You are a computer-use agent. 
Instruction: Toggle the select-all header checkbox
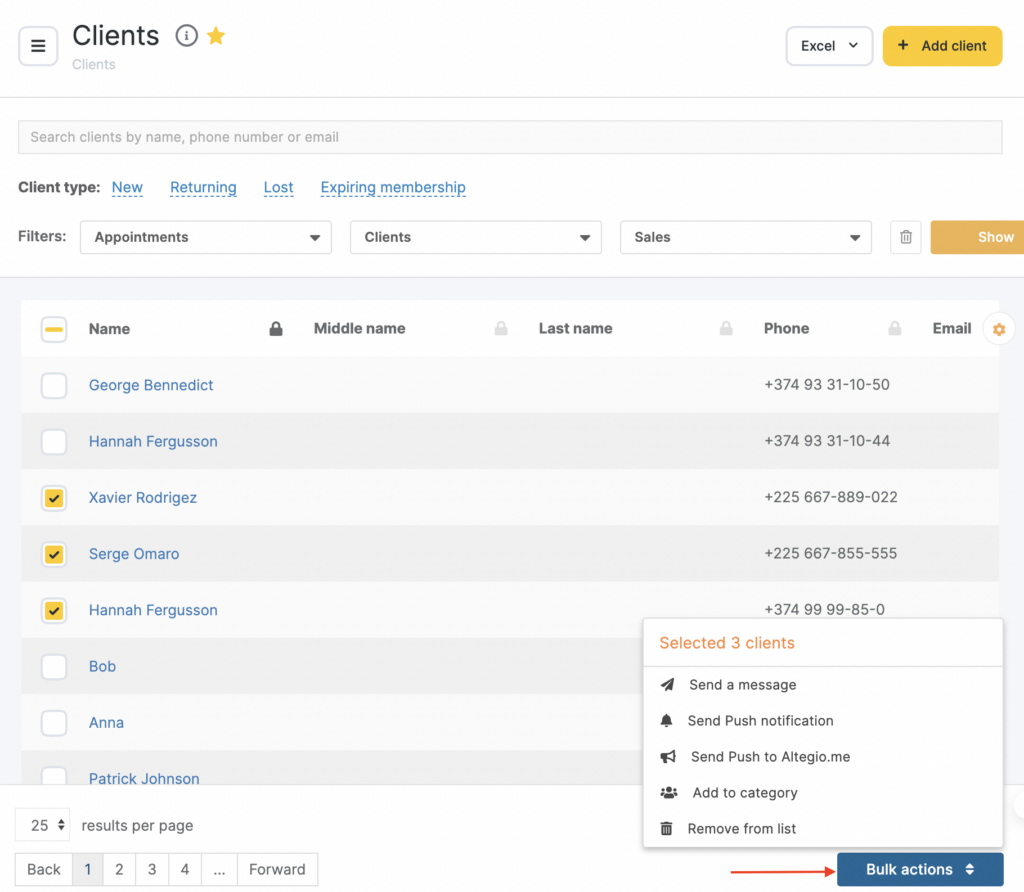(54, 329)
